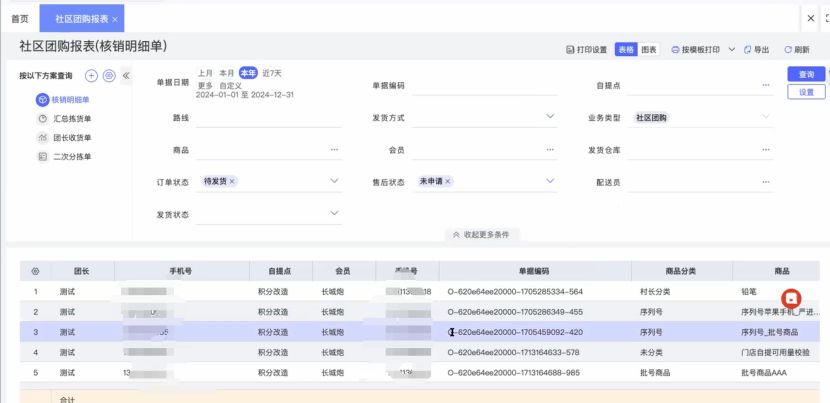Switch view to 图表 chart mode
This screenshot has height=403, width=830.
pyautogui.click(x=649, y=49)
